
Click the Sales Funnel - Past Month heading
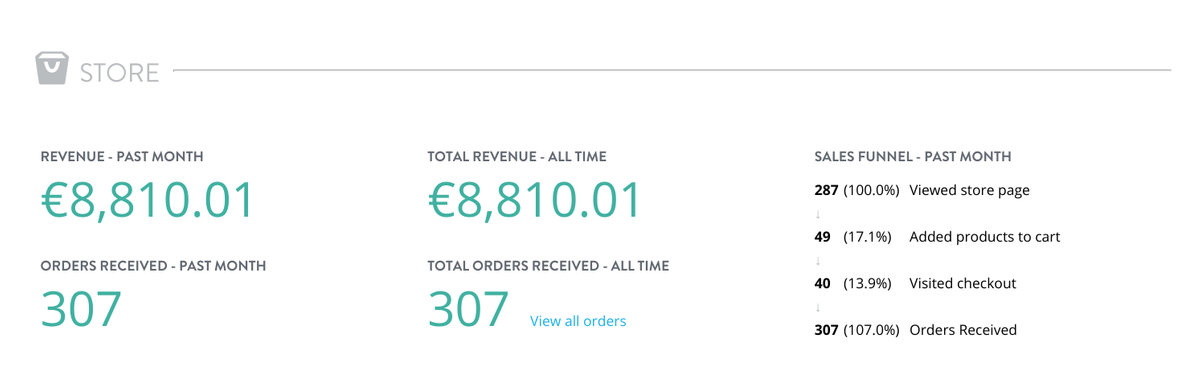click(913, 157)
